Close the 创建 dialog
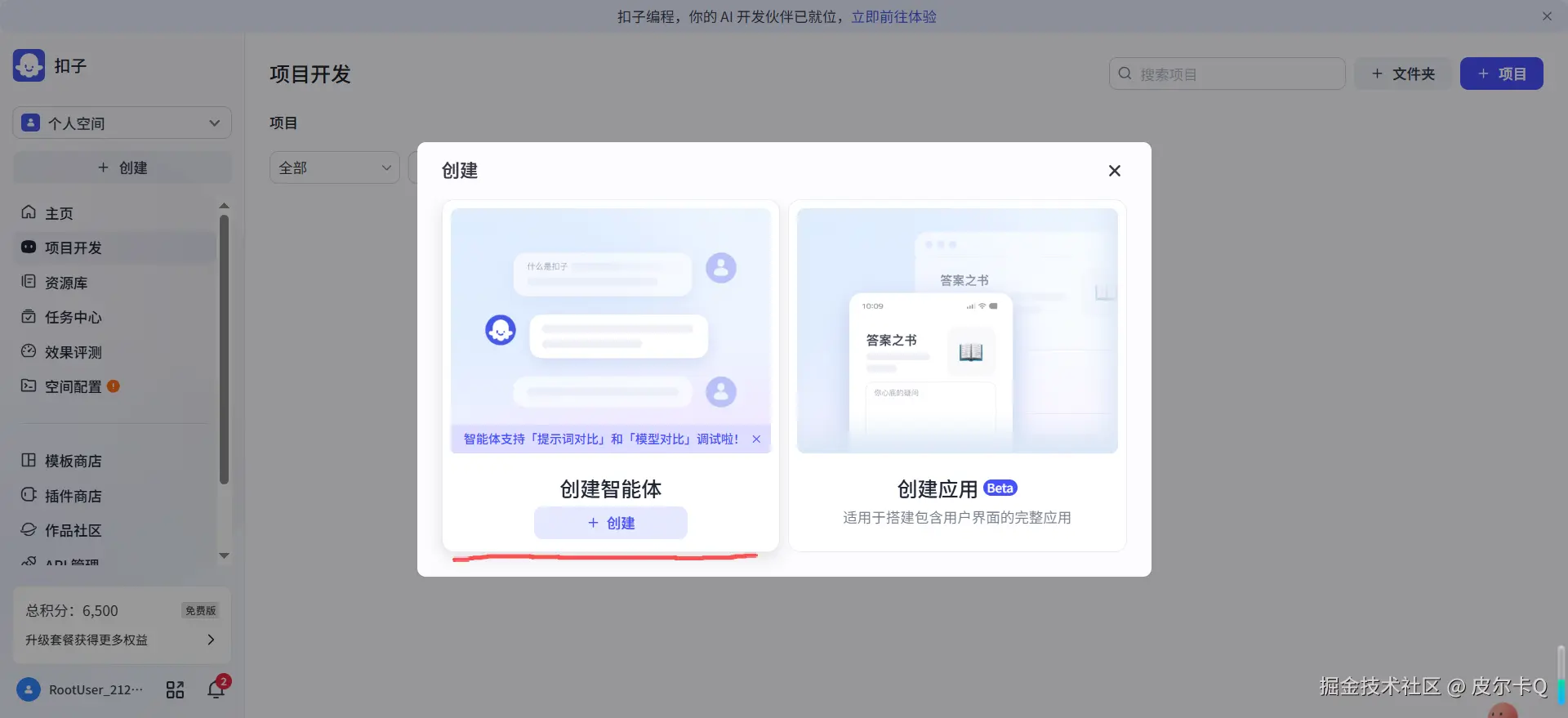1568x718 pixels. (x=1114, y=171)
